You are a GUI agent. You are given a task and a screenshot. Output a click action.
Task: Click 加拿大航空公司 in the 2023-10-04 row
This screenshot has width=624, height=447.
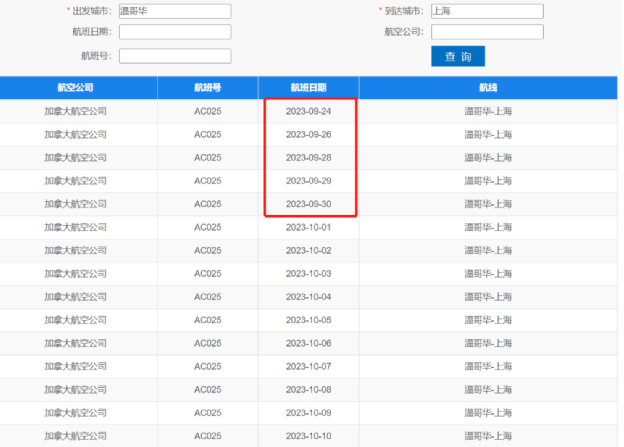(75, 297)
